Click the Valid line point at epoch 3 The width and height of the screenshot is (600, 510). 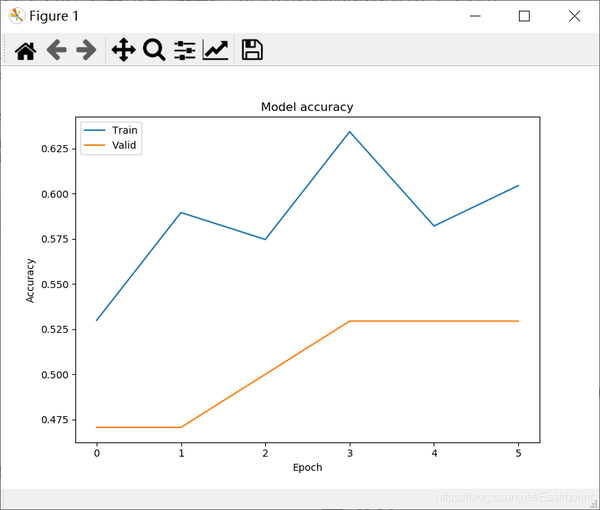click(349, 321)
